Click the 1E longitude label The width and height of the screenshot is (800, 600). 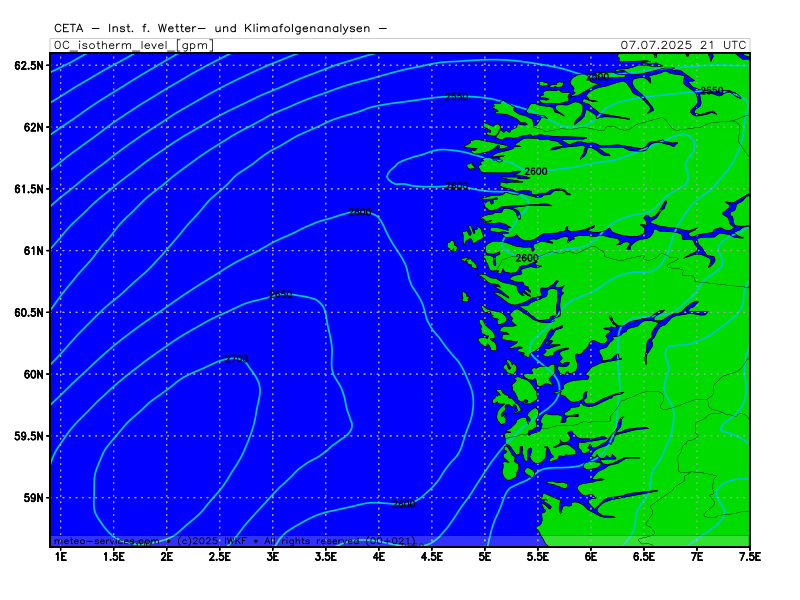point(61,557)
